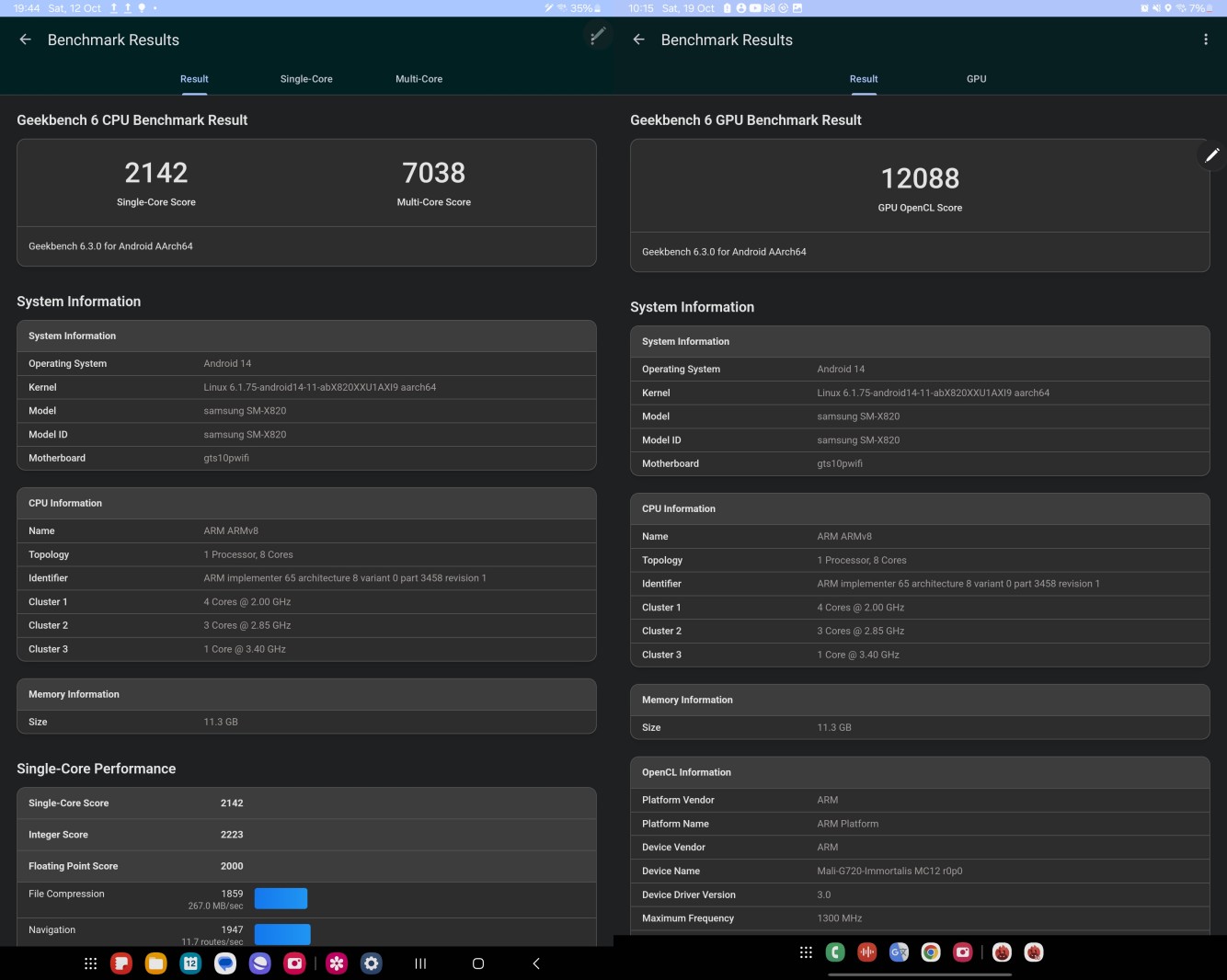Tap Single-Core Score 2142 in summary card

156,183
